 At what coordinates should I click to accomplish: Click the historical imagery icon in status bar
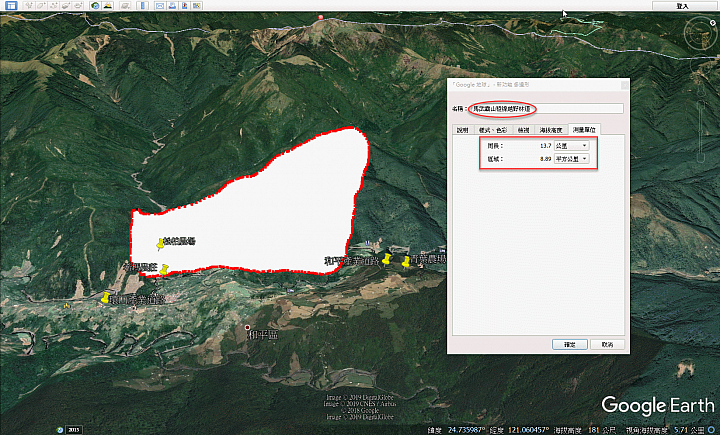60,430
